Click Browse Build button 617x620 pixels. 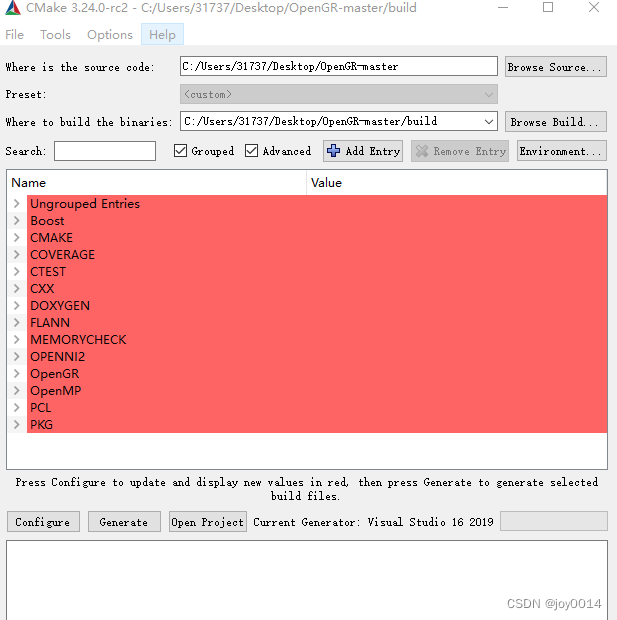[555, 121]
